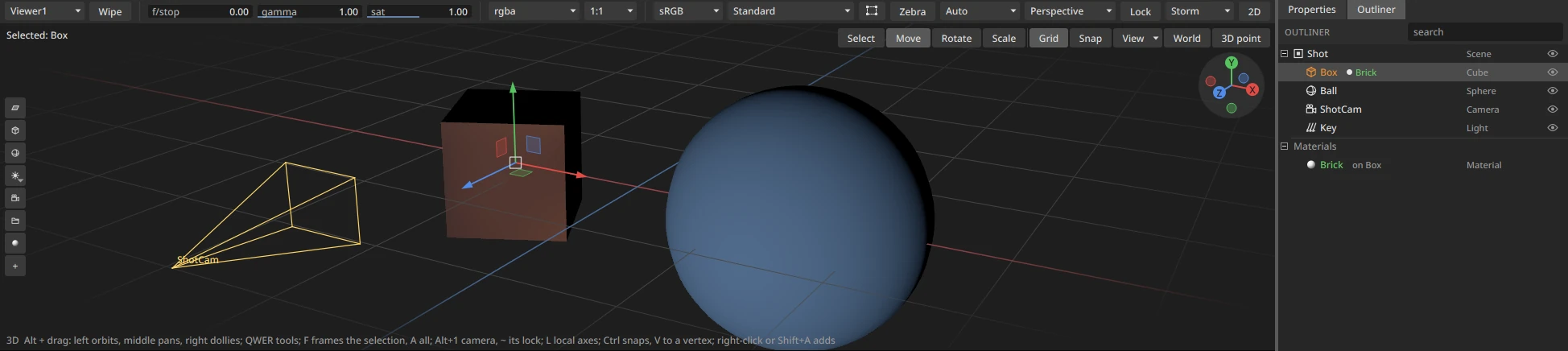Click the Brick material ball icon under Materials
Viewport: 1568px width, 351px height.
(x=1311, y=165)
